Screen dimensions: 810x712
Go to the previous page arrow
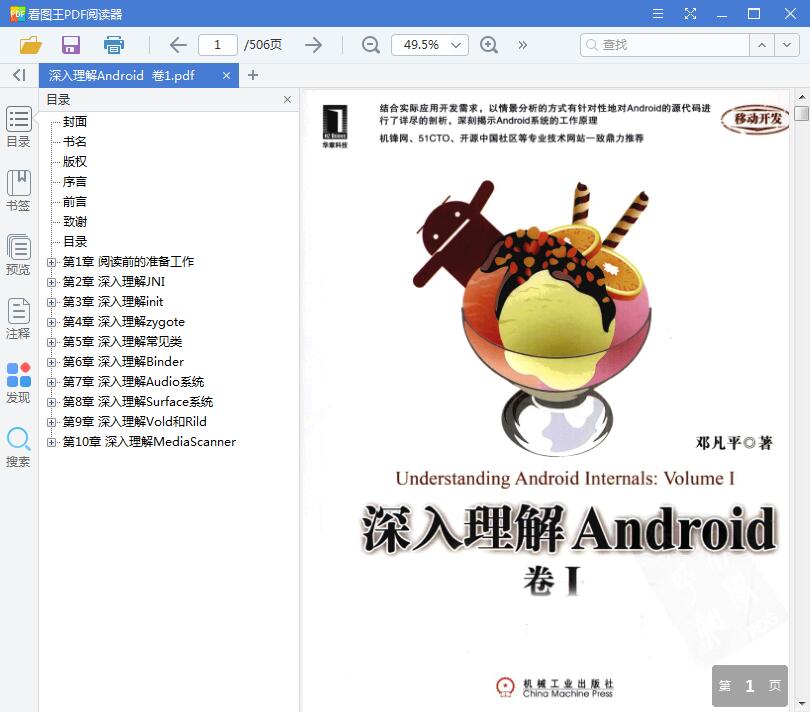(178, 45)
